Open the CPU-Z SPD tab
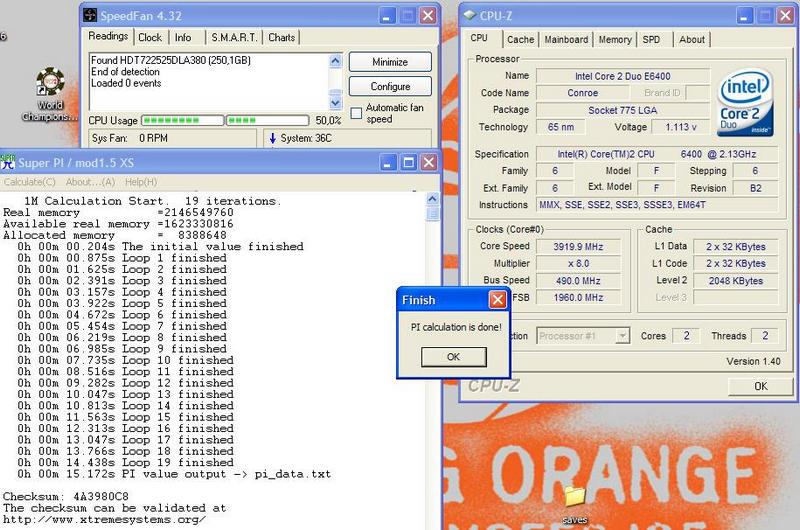This screenshot has height=530, width=800. tap(651, 40)
